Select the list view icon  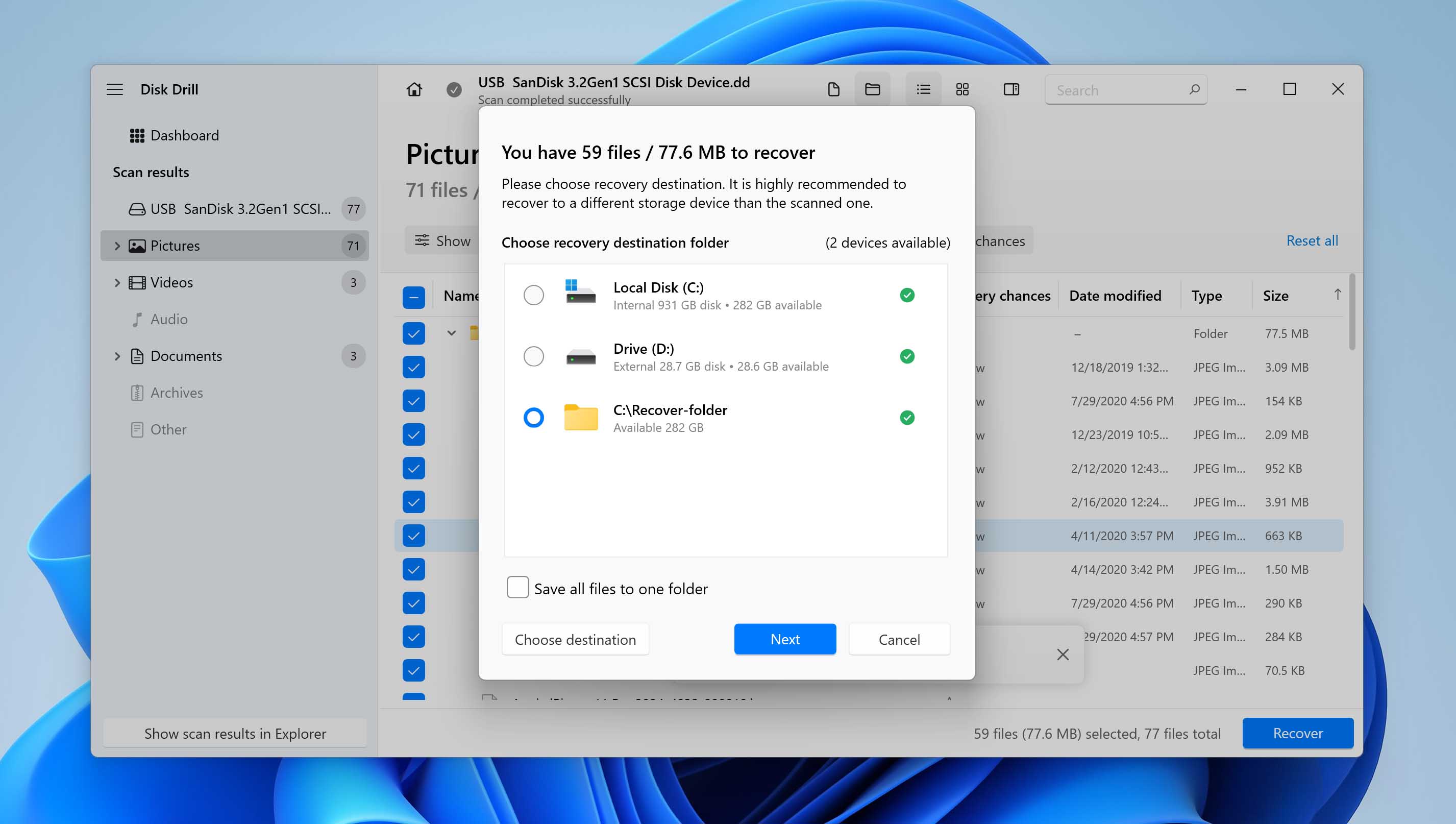pyautogui.click(x=923, y=89)
